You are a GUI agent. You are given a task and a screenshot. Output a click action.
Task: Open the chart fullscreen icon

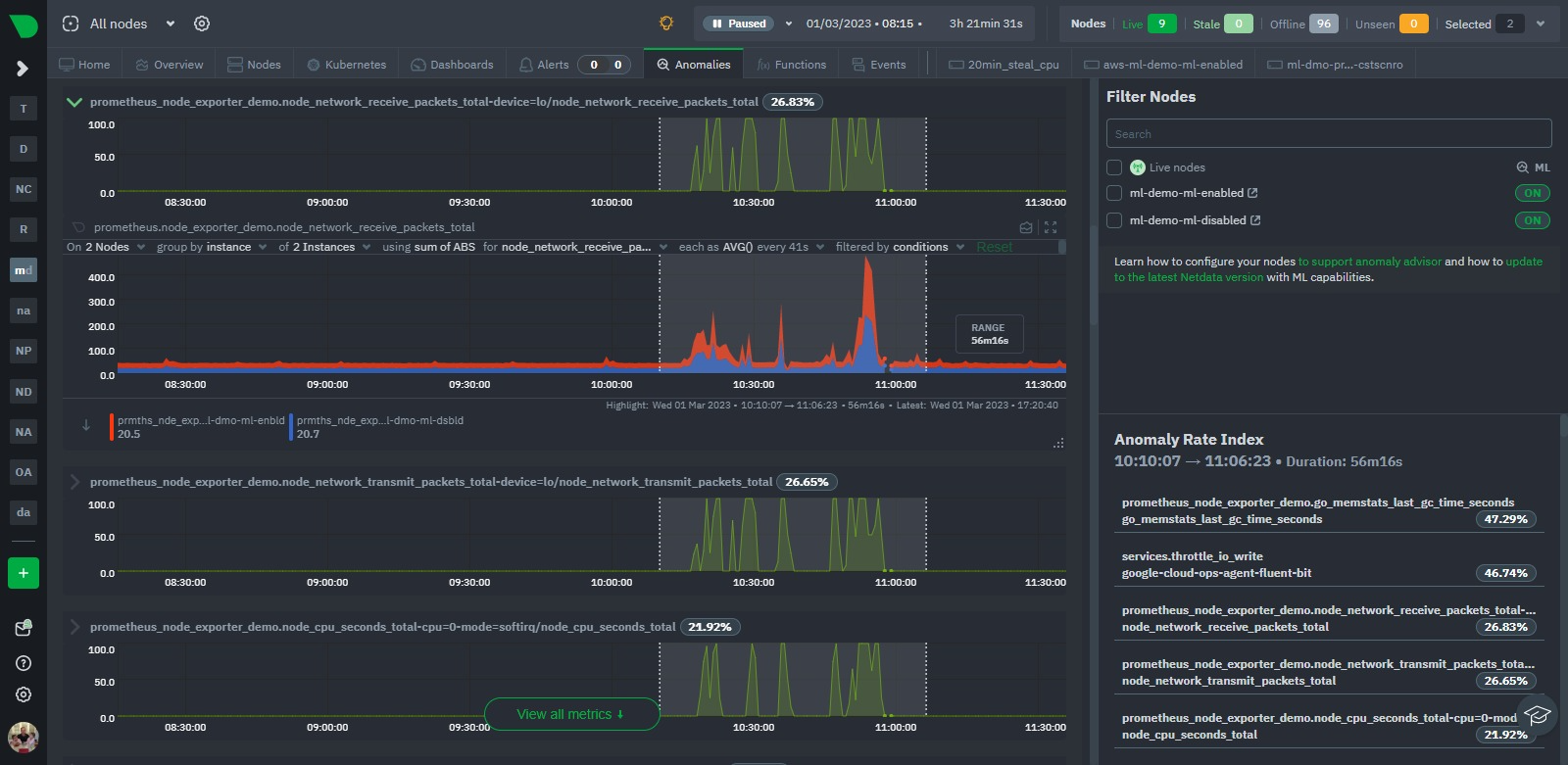click(1051, 227)
